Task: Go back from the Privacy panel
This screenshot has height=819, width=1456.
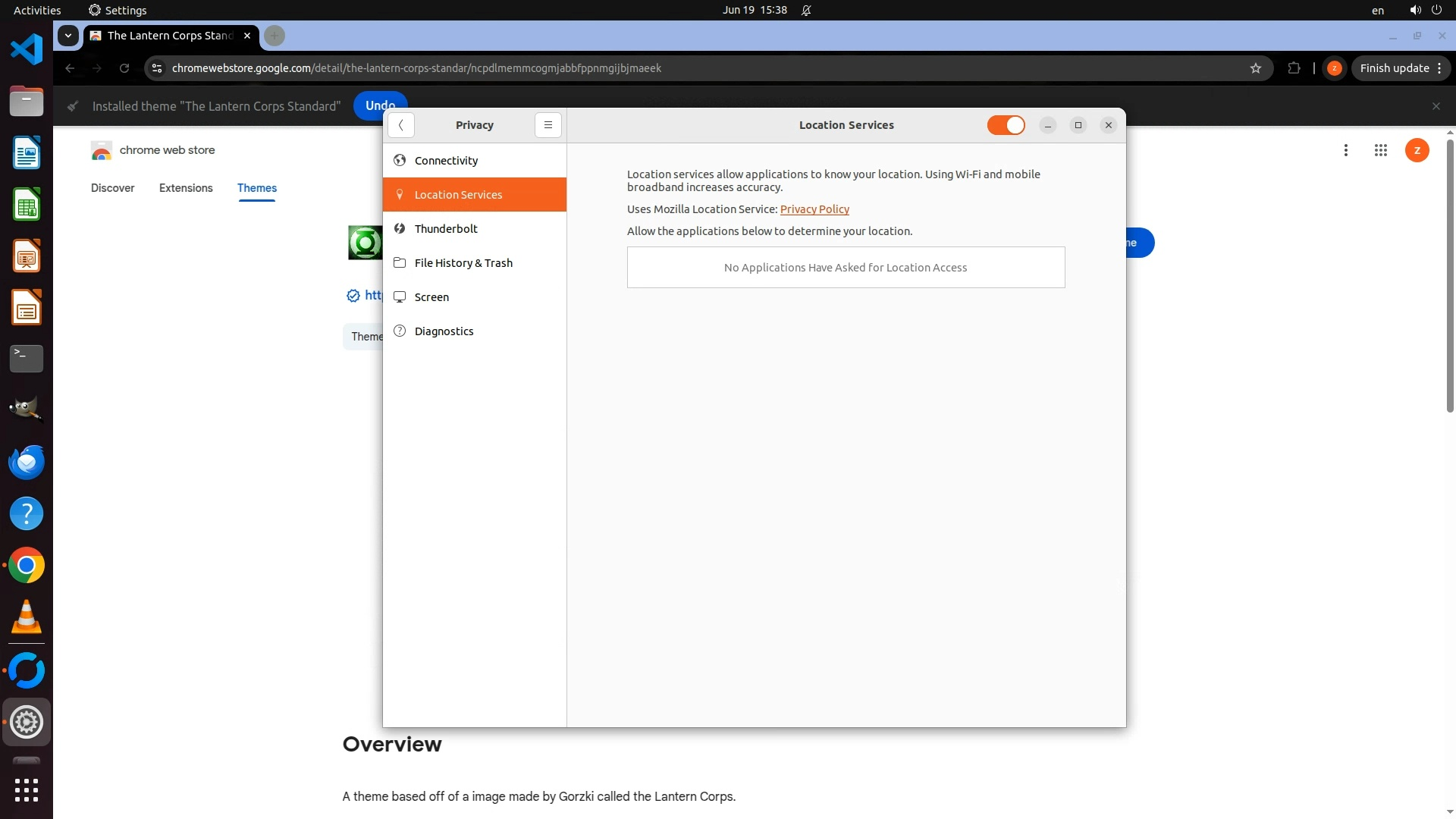Action: pyautogui.click(x=400, y=125)
